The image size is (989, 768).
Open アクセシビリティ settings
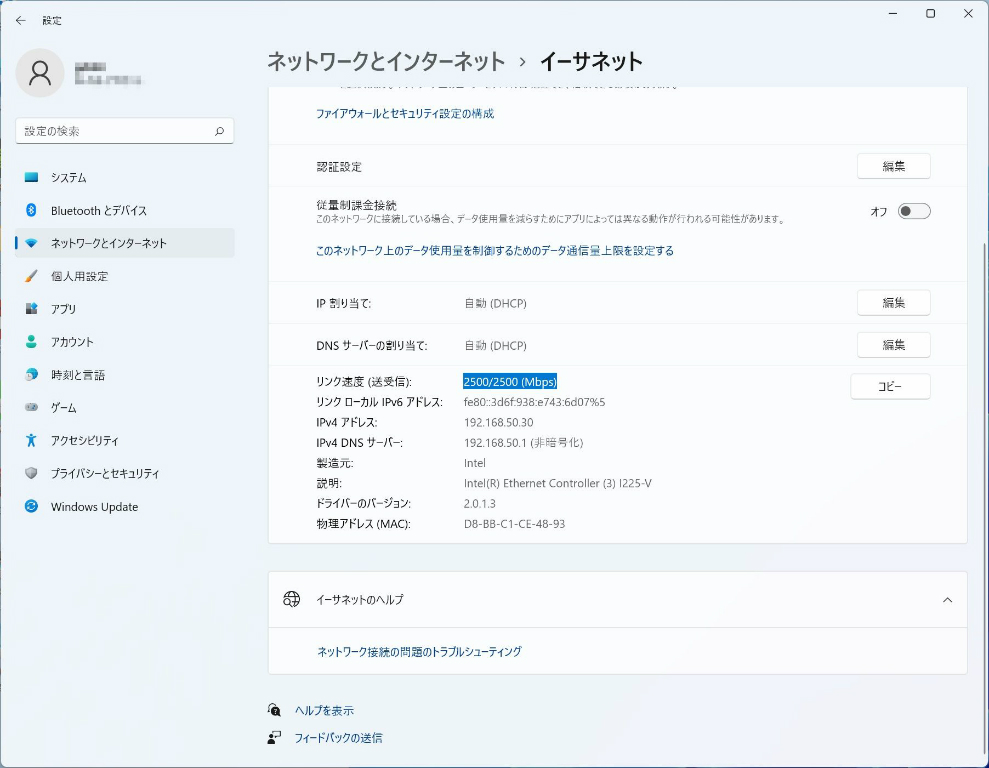84,441
